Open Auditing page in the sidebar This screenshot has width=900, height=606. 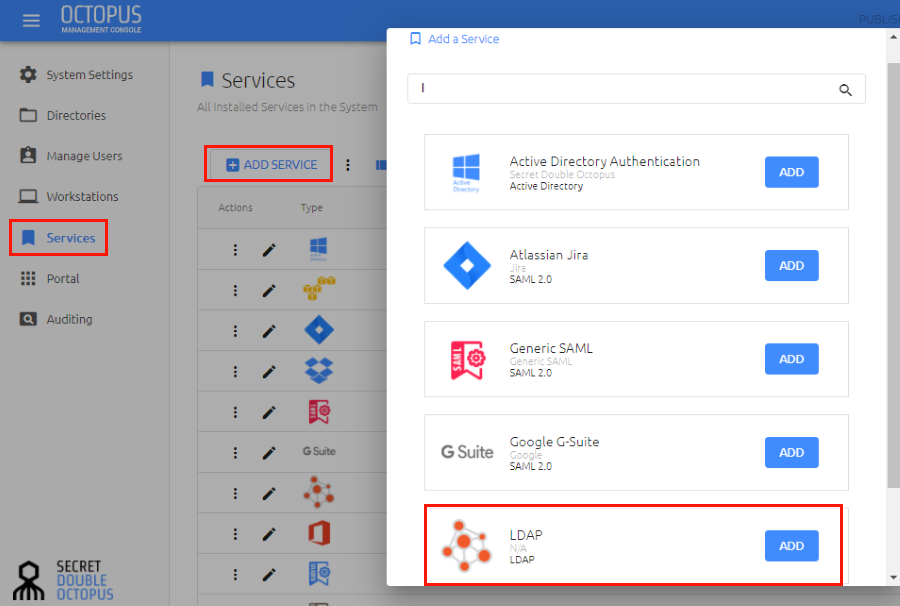pyautogui.click(x=56, y=319)
